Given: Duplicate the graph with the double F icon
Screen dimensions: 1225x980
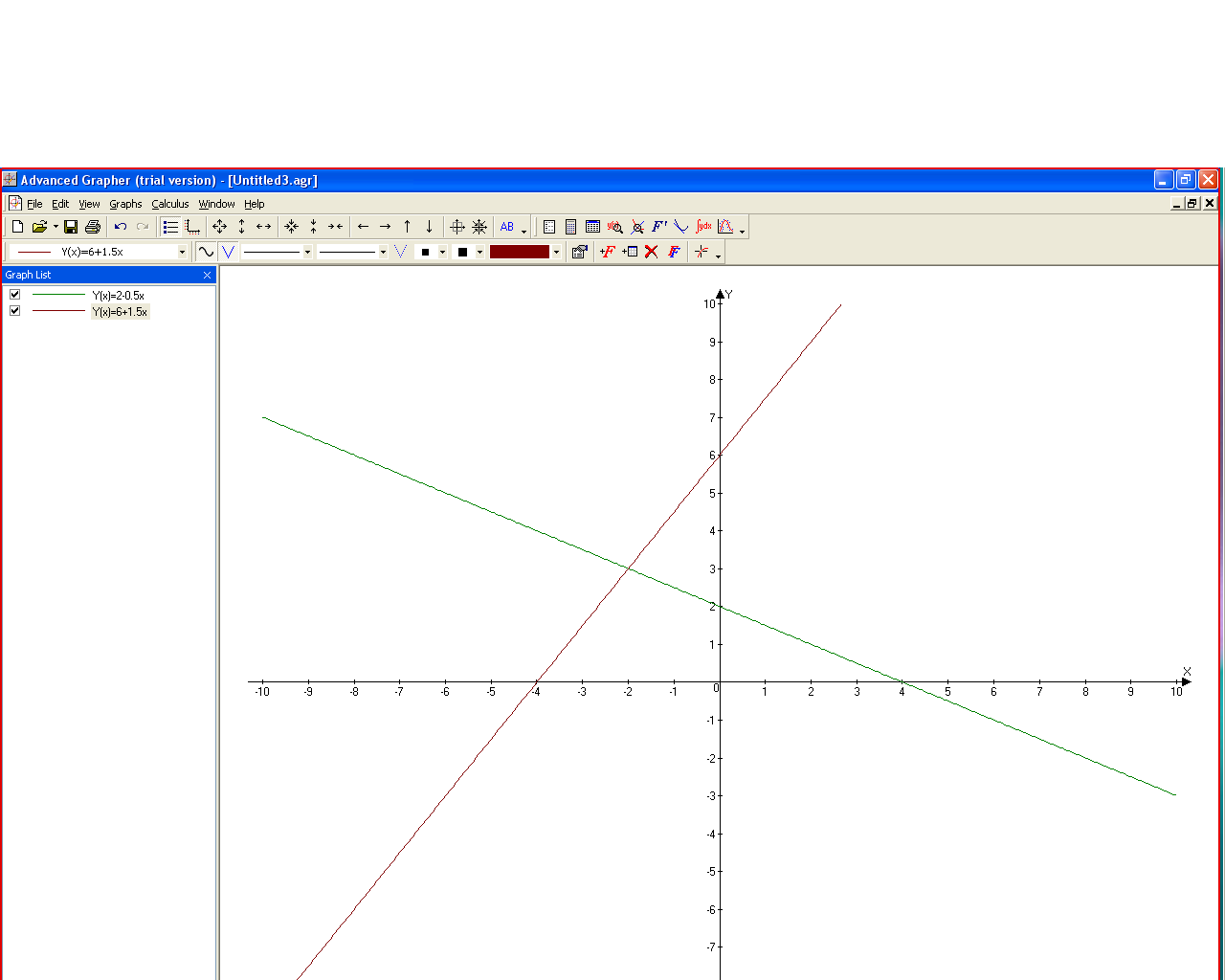Looking at the screenshot, I should [x=674, y=252].
